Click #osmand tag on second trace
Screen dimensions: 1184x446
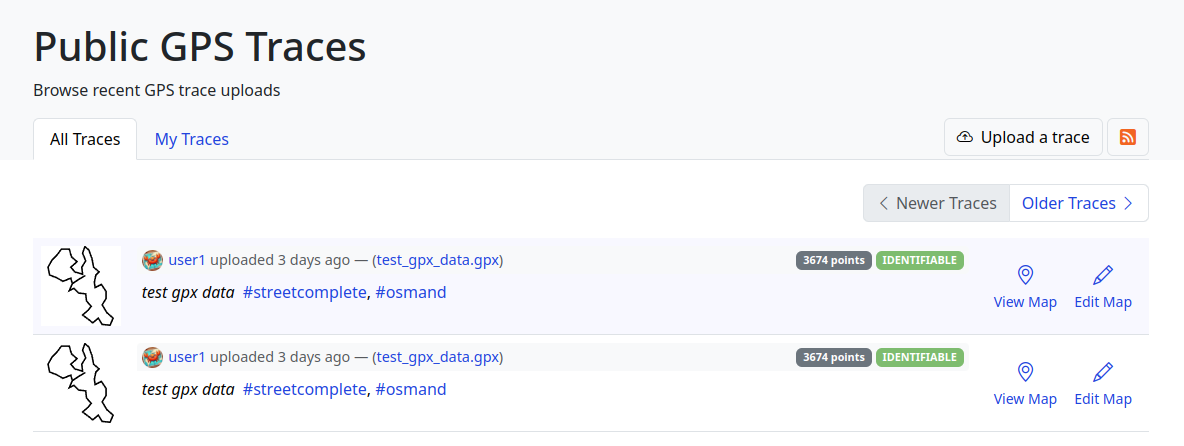(x=411, y=389)
